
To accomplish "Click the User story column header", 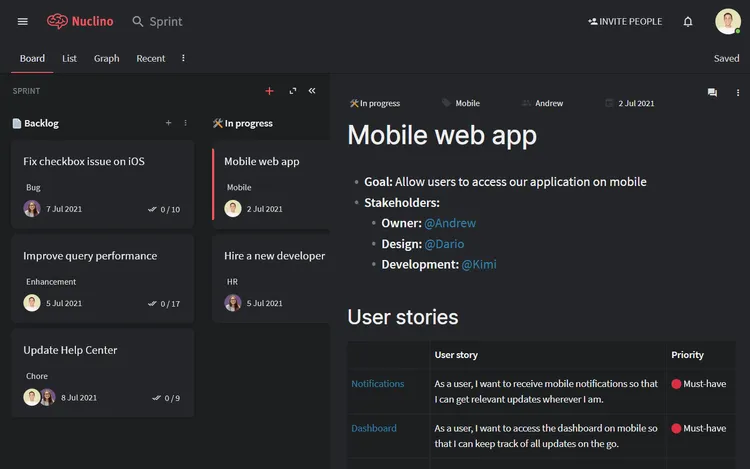I will (x=456, y=355).
